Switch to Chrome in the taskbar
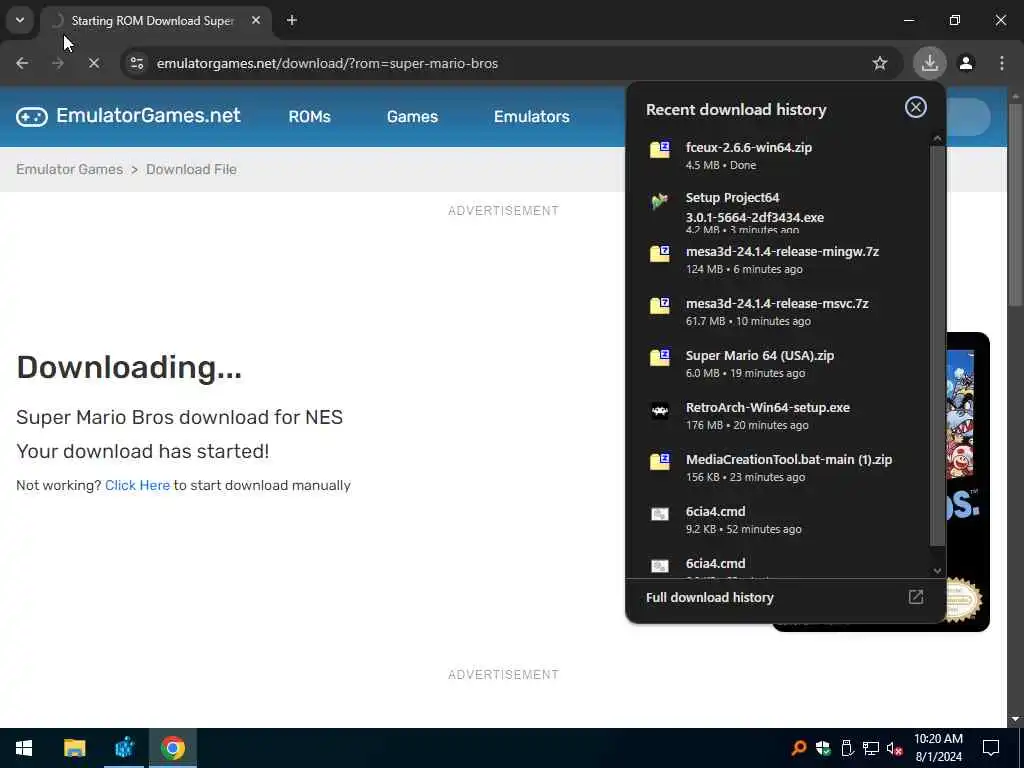 click(173, 748)
